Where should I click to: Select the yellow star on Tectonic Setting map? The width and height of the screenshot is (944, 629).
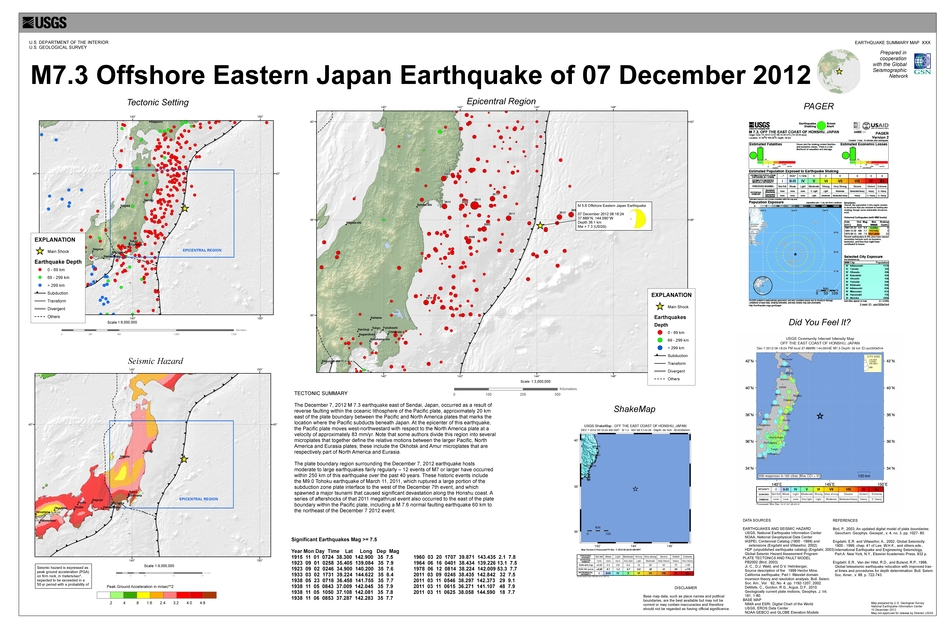[x=184, y=209]
